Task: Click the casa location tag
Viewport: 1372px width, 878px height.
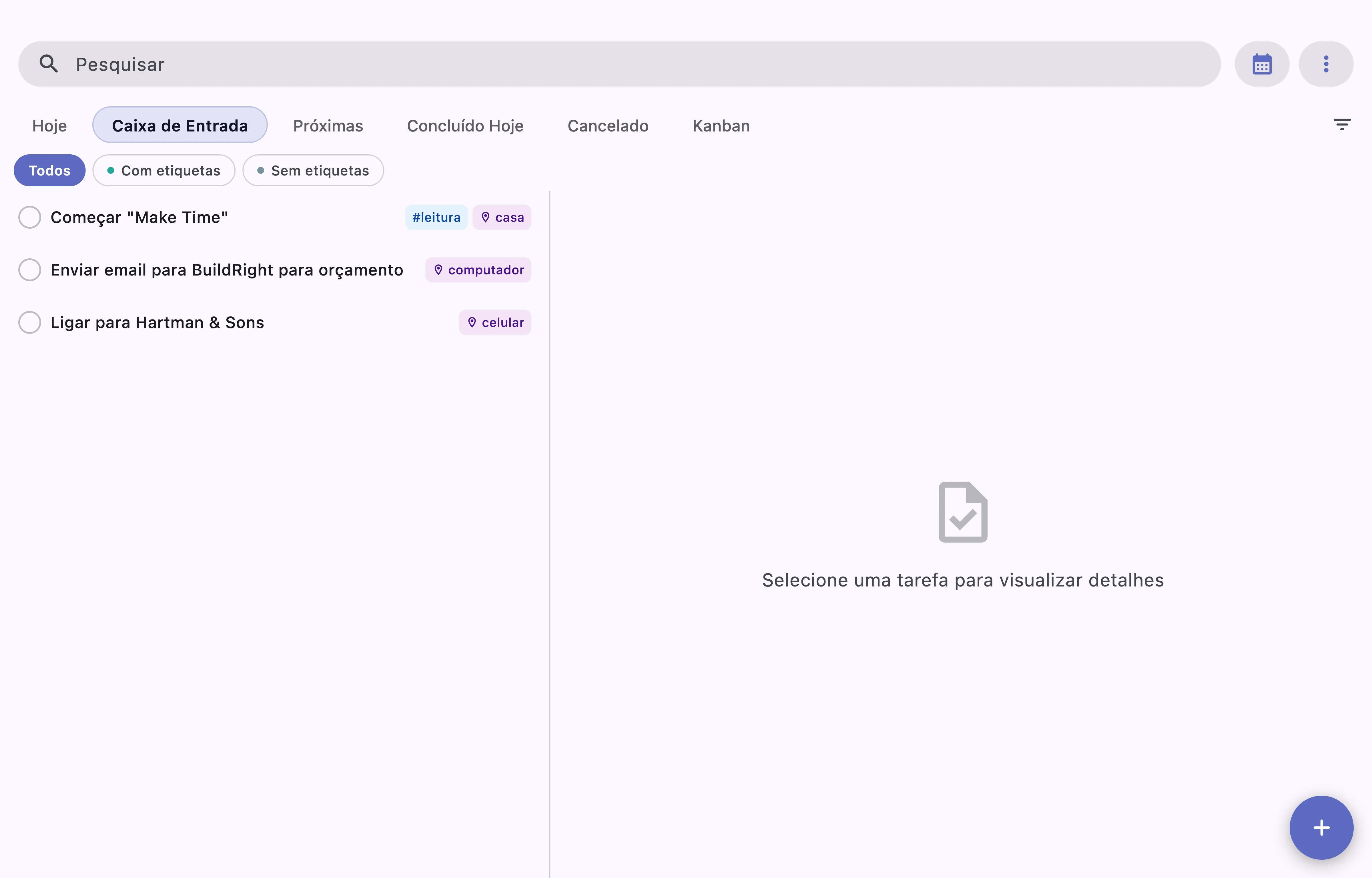Action: [x=502, y=217]
